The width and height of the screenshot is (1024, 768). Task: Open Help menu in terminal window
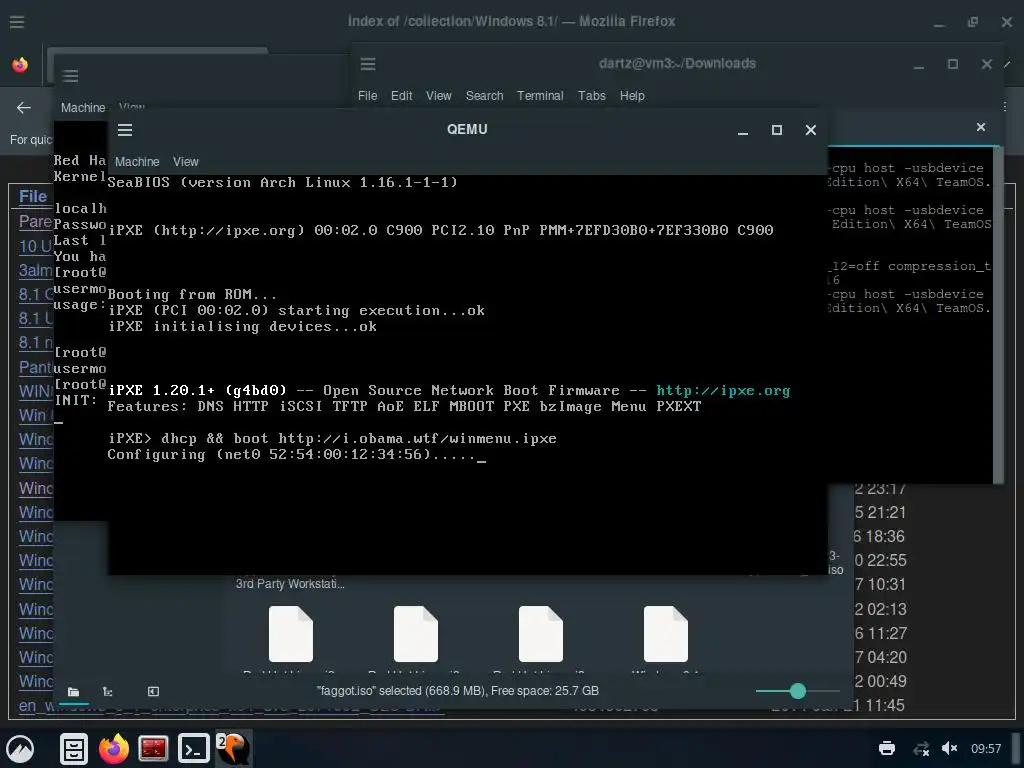point(632,95)
